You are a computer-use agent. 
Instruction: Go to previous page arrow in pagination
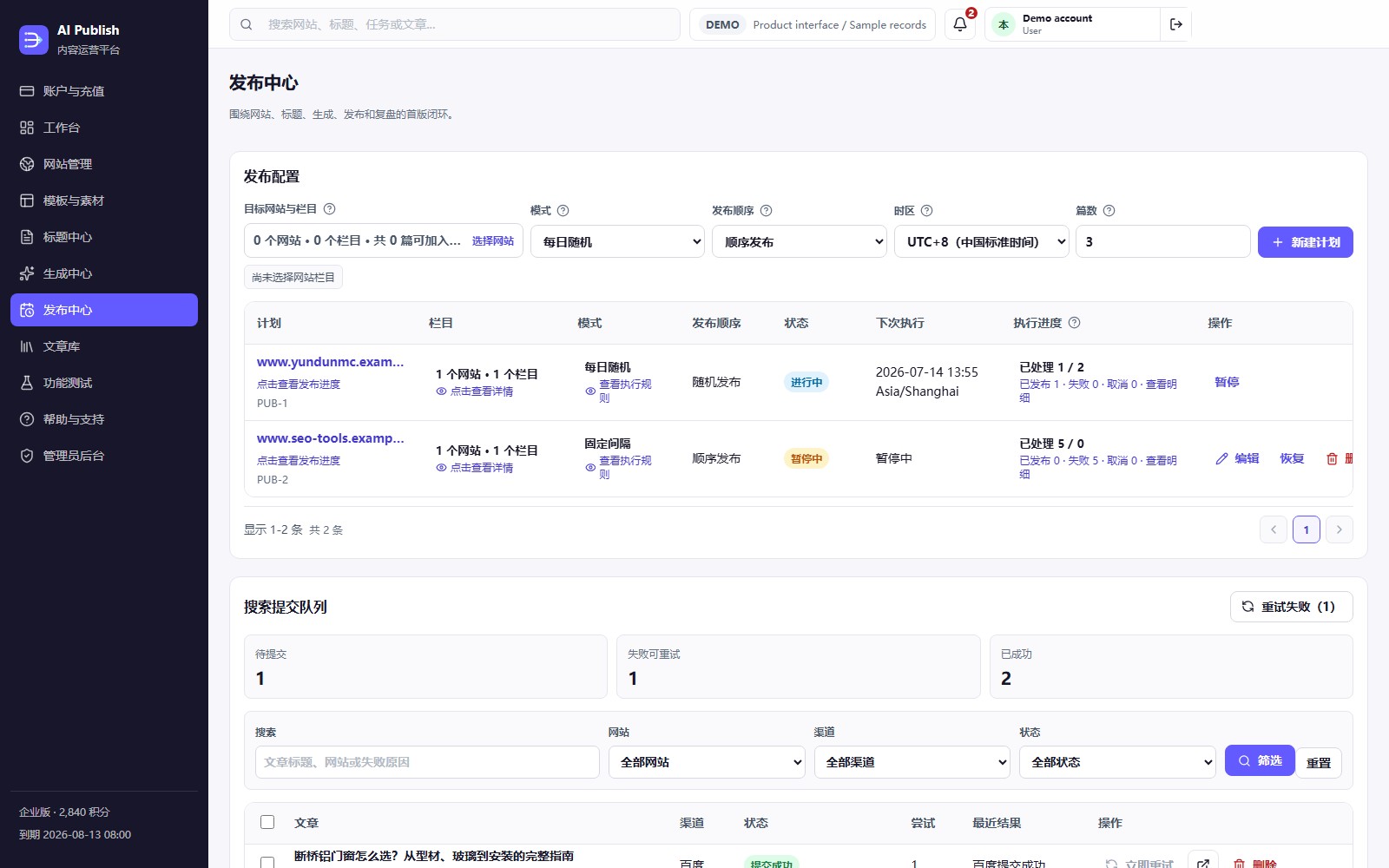tap(1274, 529)
